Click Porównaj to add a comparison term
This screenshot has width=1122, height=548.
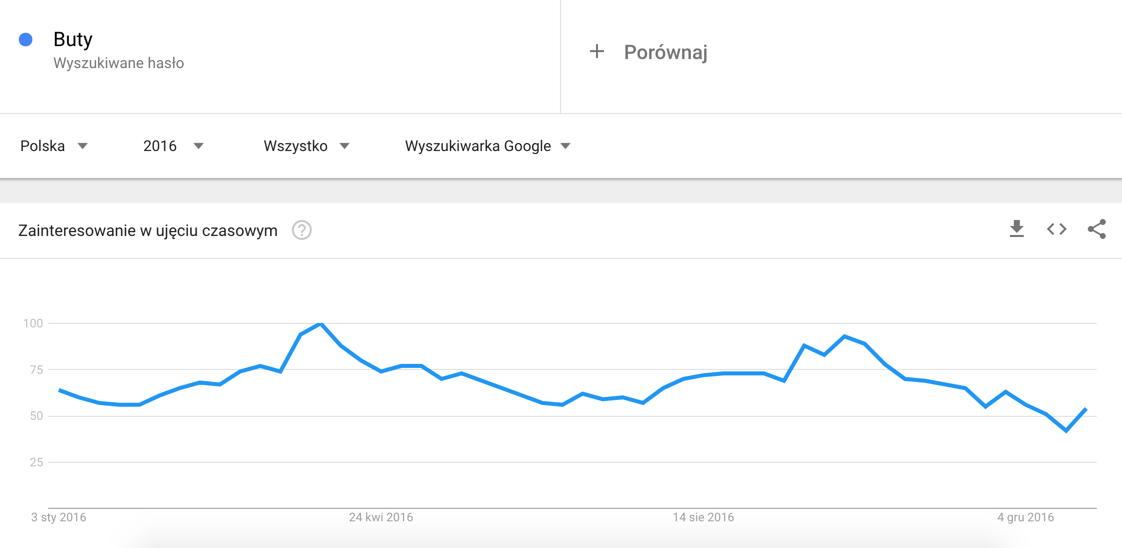pos(665,52)
